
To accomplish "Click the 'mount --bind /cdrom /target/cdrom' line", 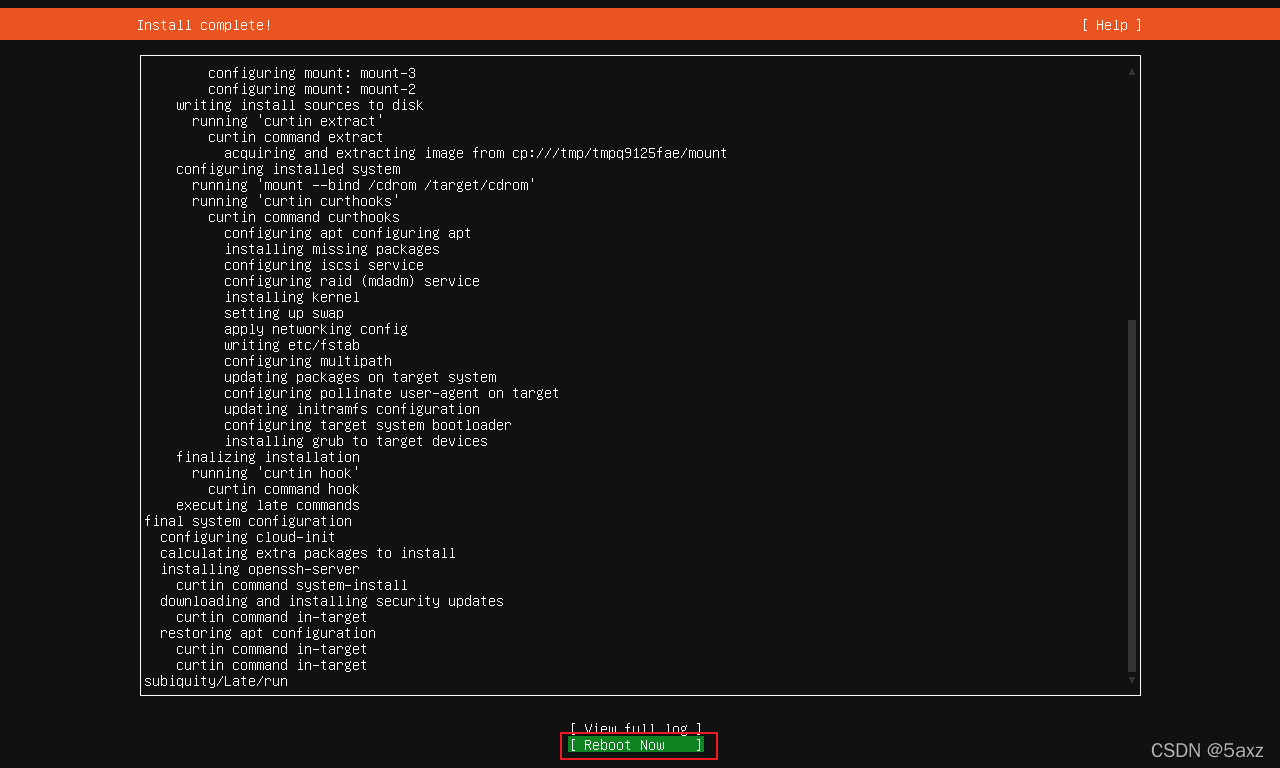I will 364,185.
